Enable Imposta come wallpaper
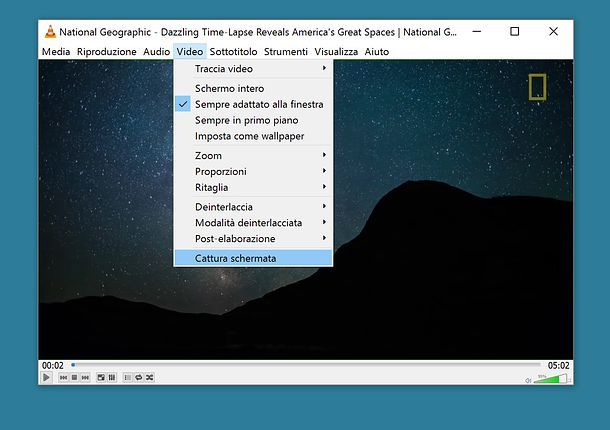Screen dimensions: 610x430 pos(253,136)
